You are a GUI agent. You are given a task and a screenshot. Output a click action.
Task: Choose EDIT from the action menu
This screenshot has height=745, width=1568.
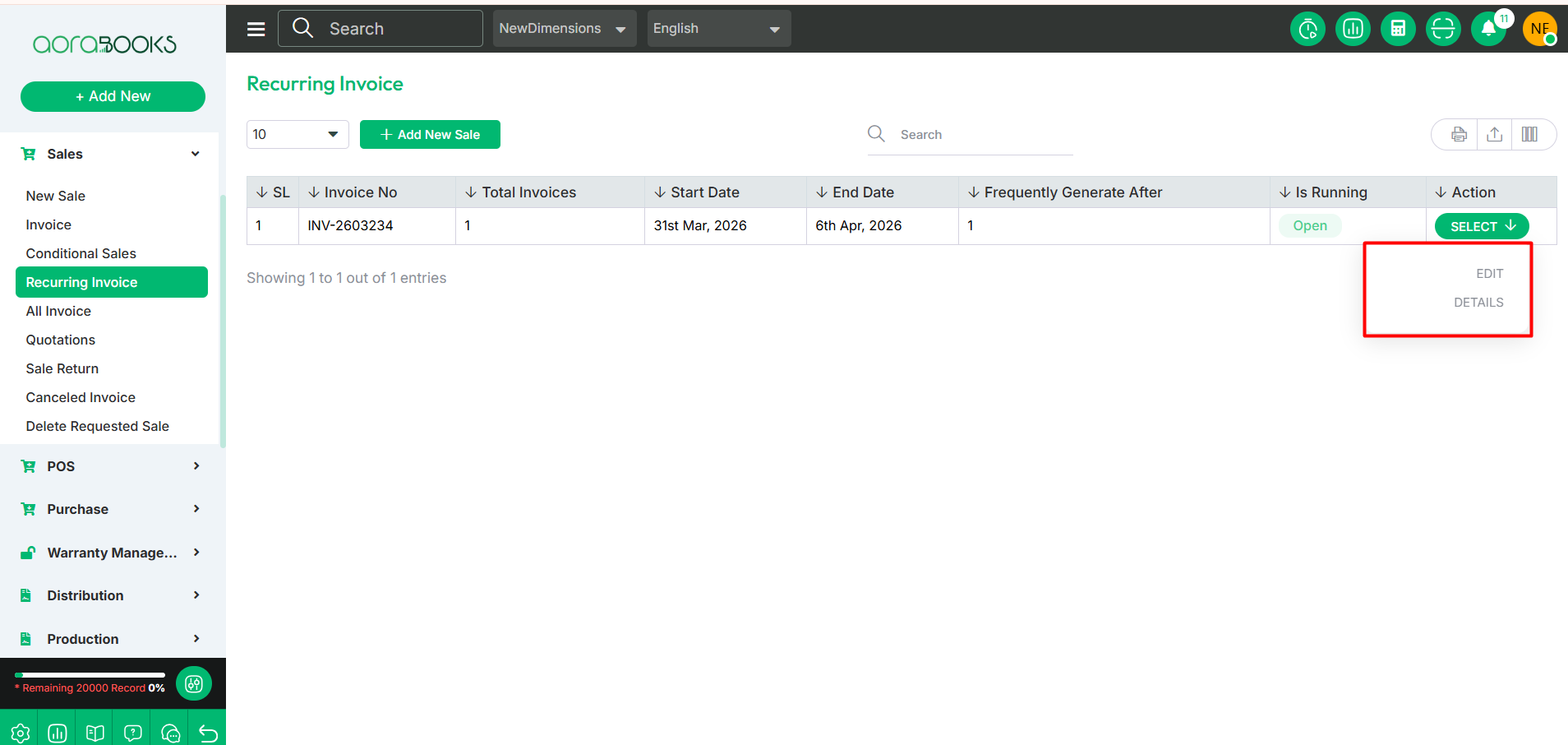click(x=1489, y=274)
